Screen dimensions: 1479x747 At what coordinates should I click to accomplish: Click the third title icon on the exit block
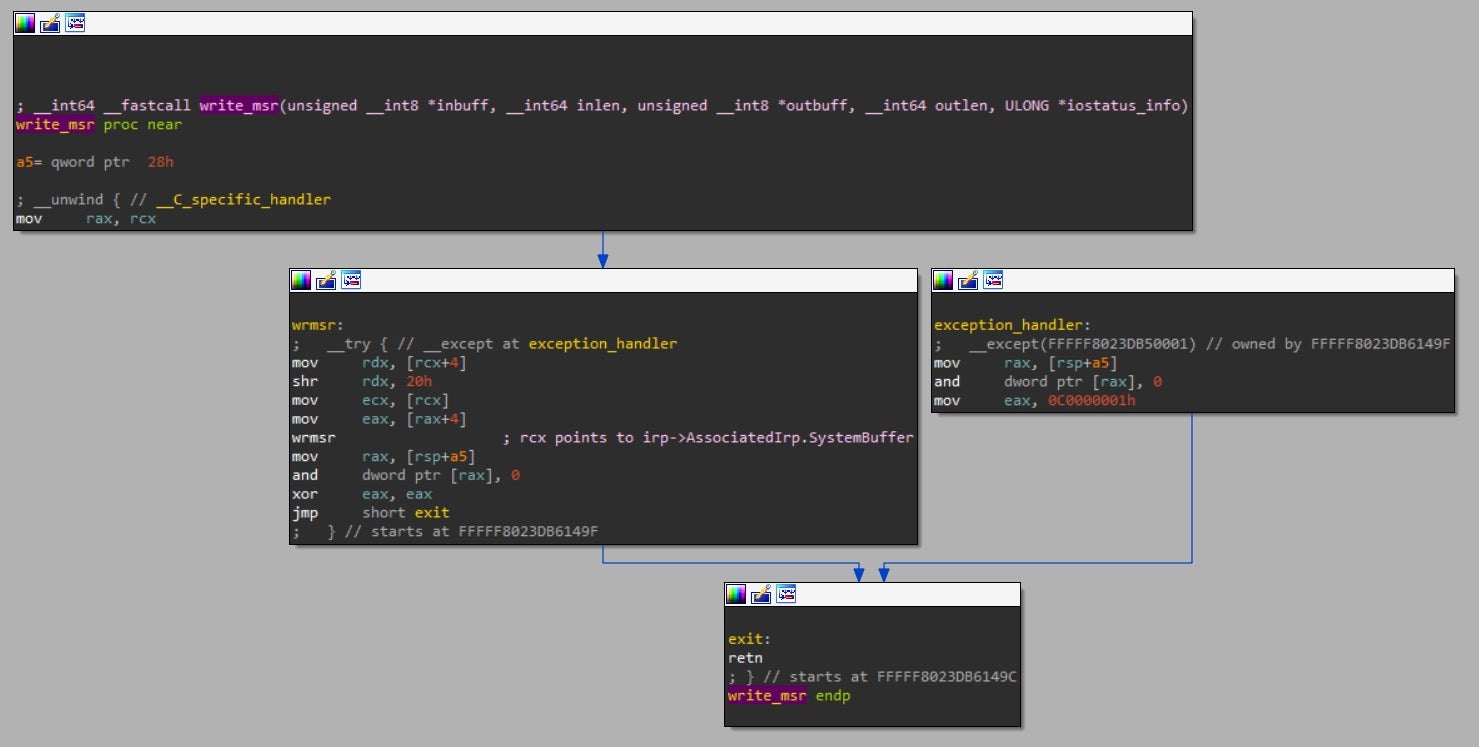786,594
